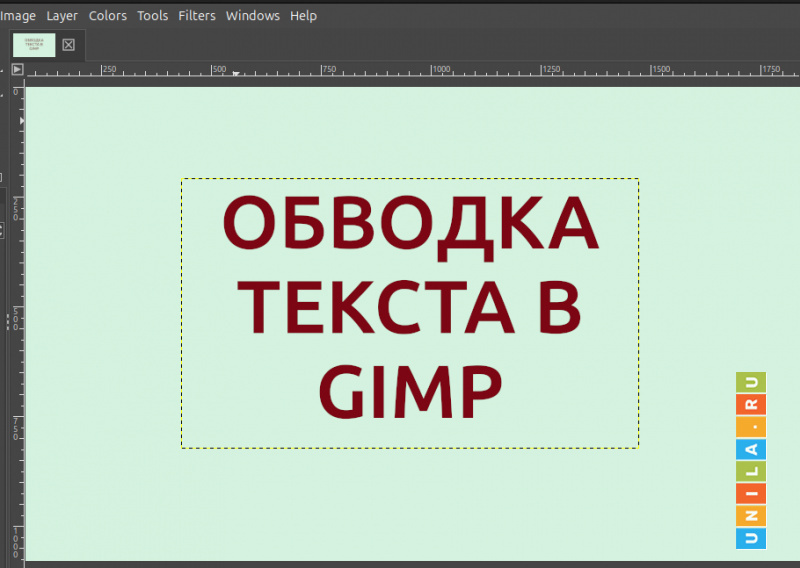Viewport: 800px width, 568px height.
Task: Open the Windows menu
Action: coord(252,16)
